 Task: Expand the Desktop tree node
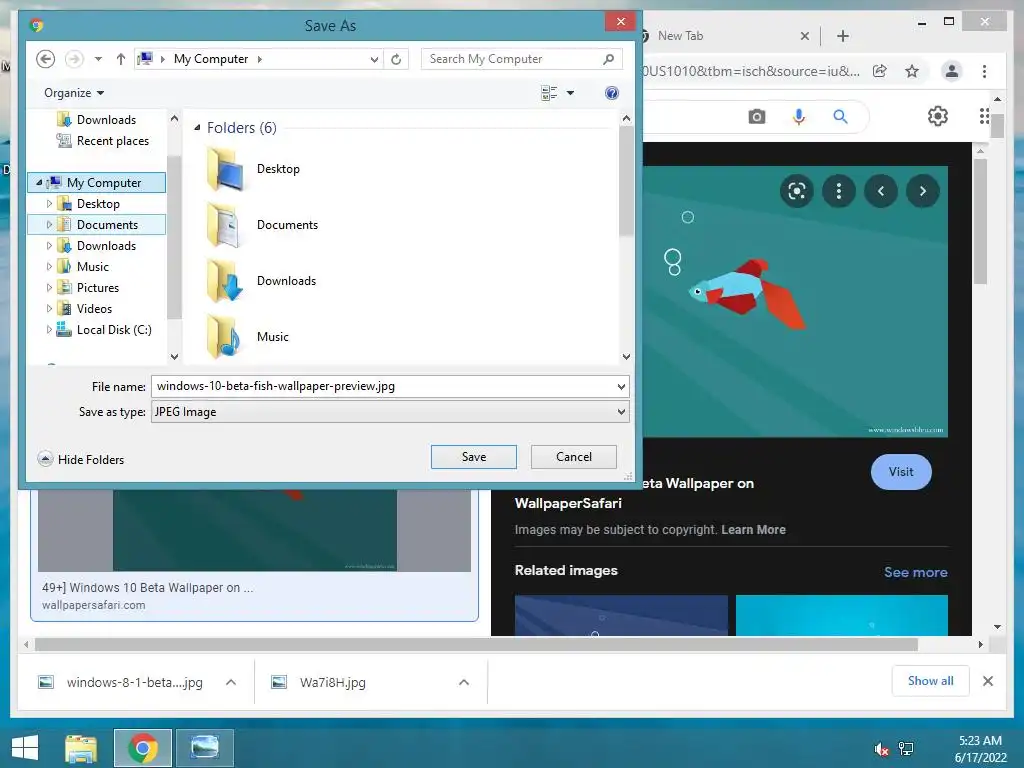[x=49, y=204]
